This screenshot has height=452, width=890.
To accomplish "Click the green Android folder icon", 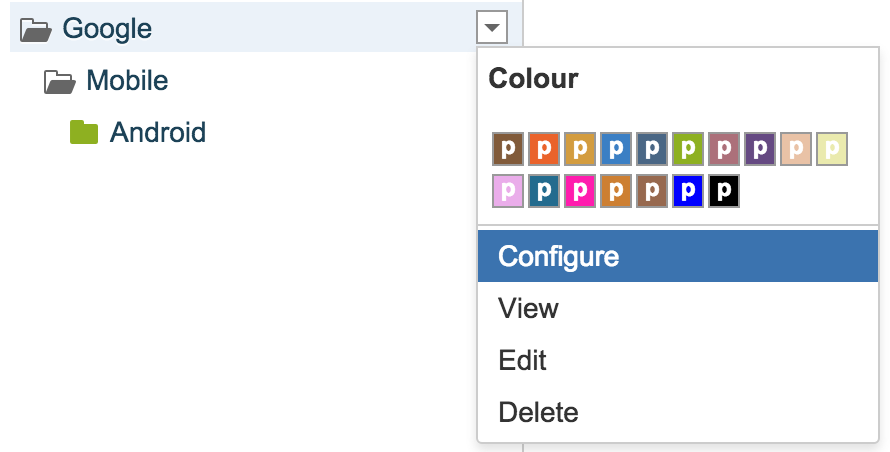I will [84, 132].
